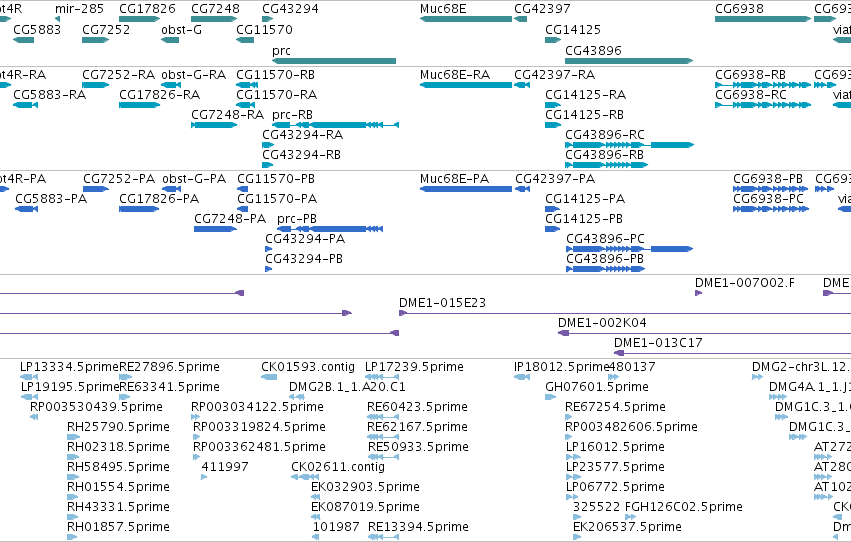Click EST FGH126C02.5prime
851x542 pixels.
pyautogui.click(x=631, y=517)
